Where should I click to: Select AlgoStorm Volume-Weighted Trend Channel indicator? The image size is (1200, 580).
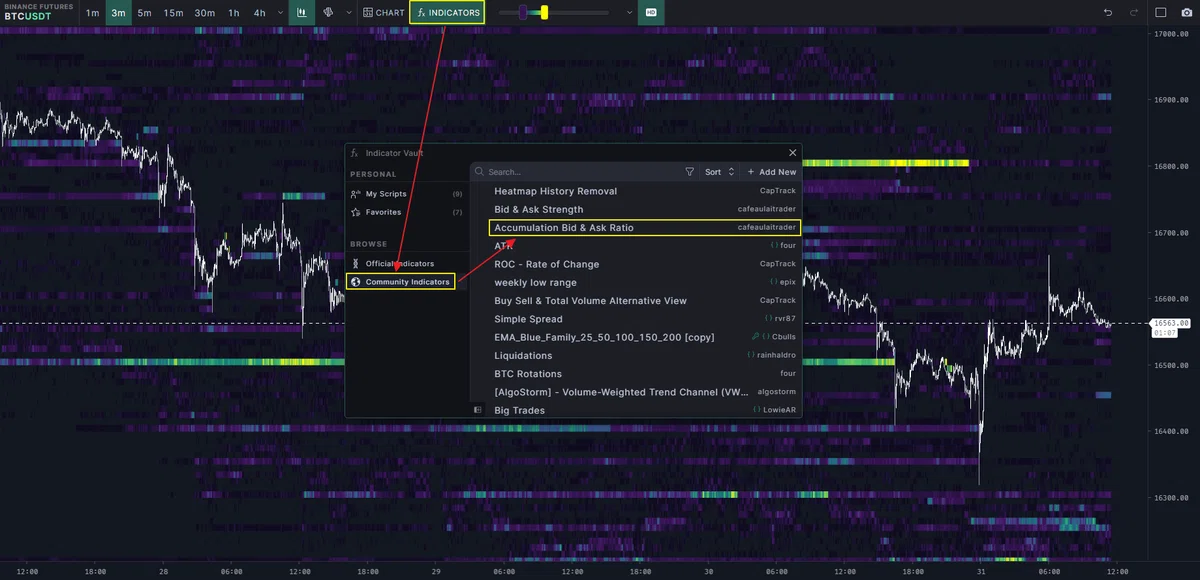[x=644, y=392]
